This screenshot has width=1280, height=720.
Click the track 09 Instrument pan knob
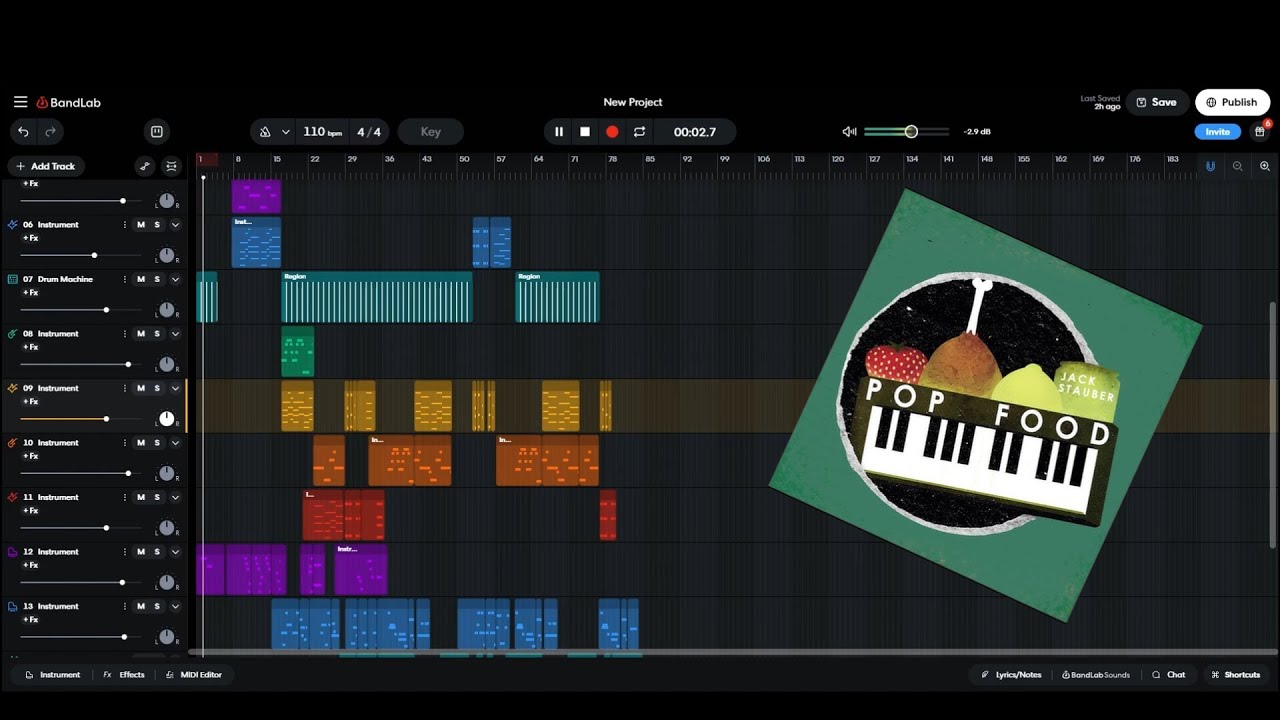[x=167, y=419]
